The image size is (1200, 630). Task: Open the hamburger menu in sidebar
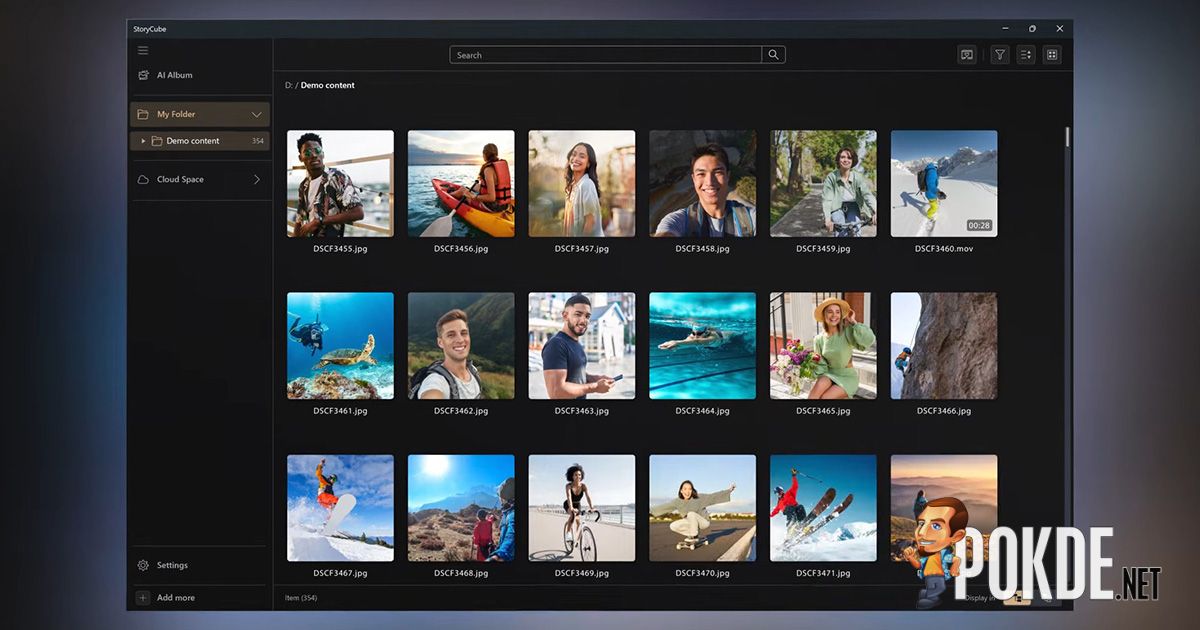(143, 50)
